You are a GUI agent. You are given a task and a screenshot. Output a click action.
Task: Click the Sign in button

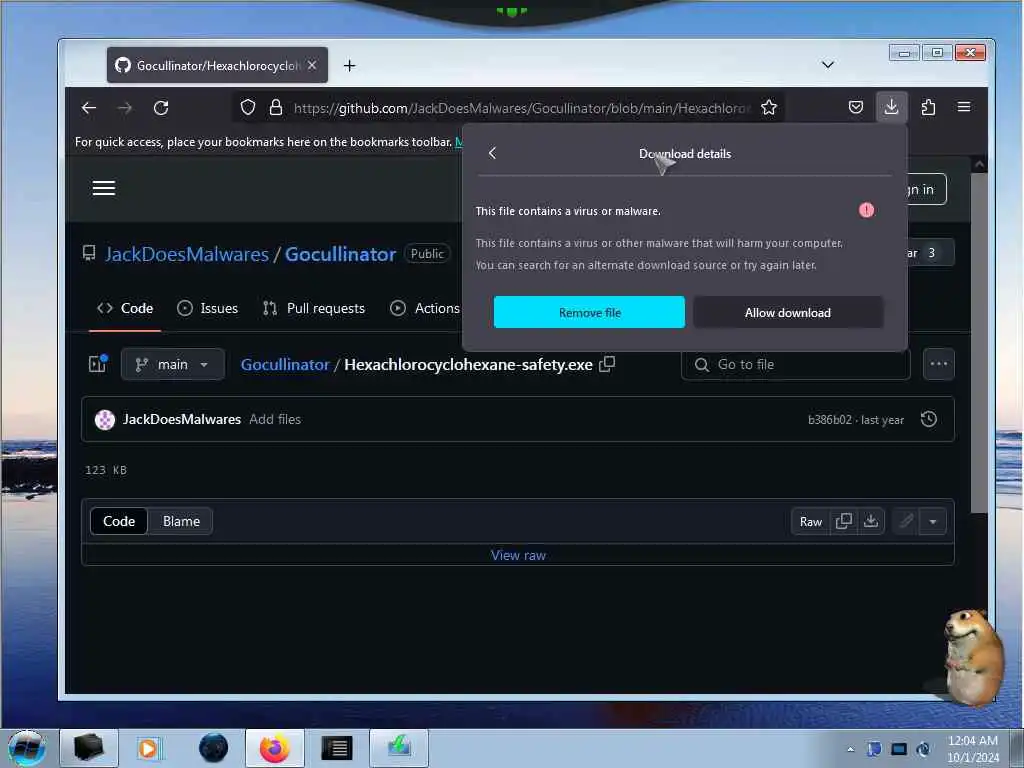(926, 189)
